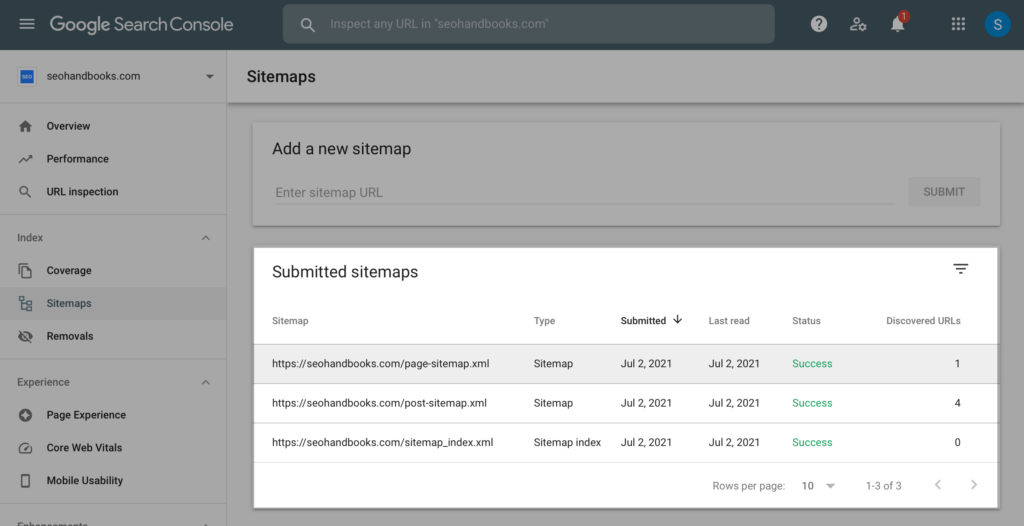Open the seohandbooks.com property dropdown
The height and width of the screenshot is (526, 1024).
tap(210, 76)
